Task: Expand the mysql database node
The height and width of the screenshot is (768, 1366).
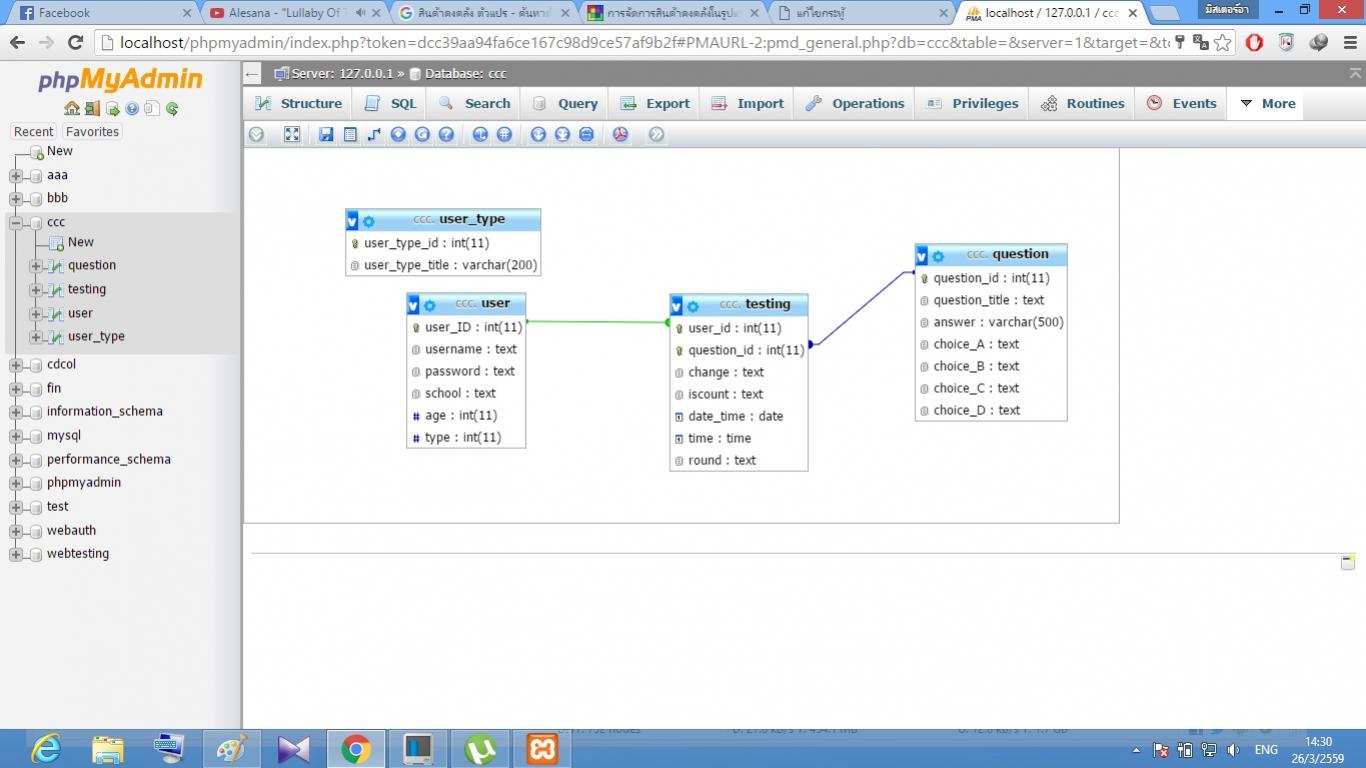Action: [x=16, y=437]
